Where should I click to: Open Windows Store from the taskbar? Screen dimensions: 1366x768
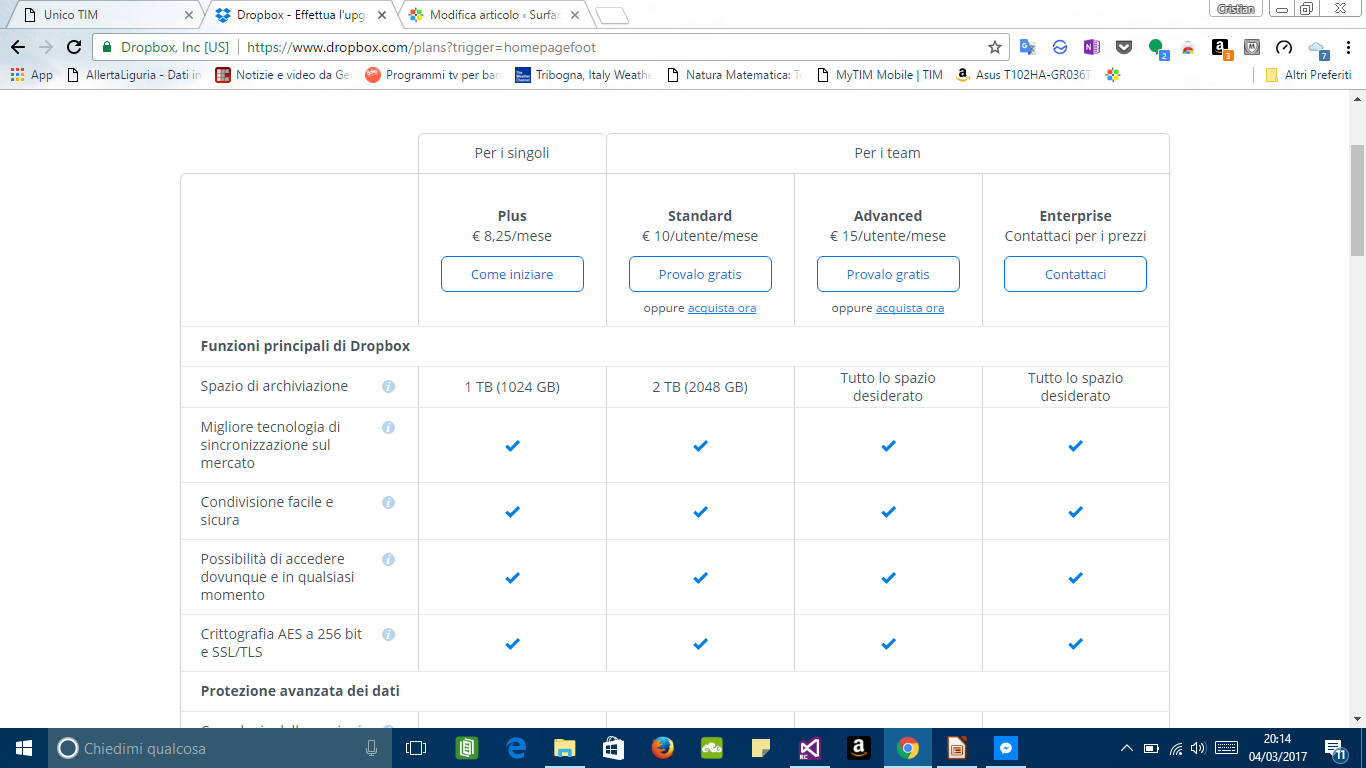(x=613, y=748)
